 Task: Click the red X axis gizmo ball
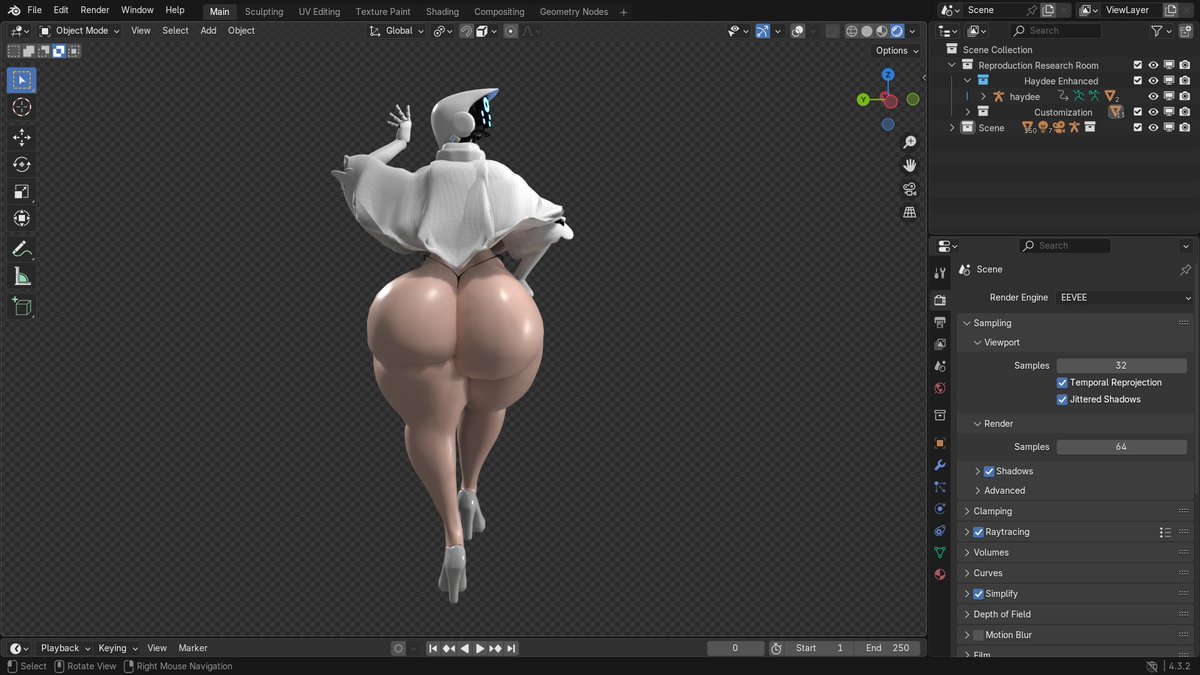tap(890, 101)
